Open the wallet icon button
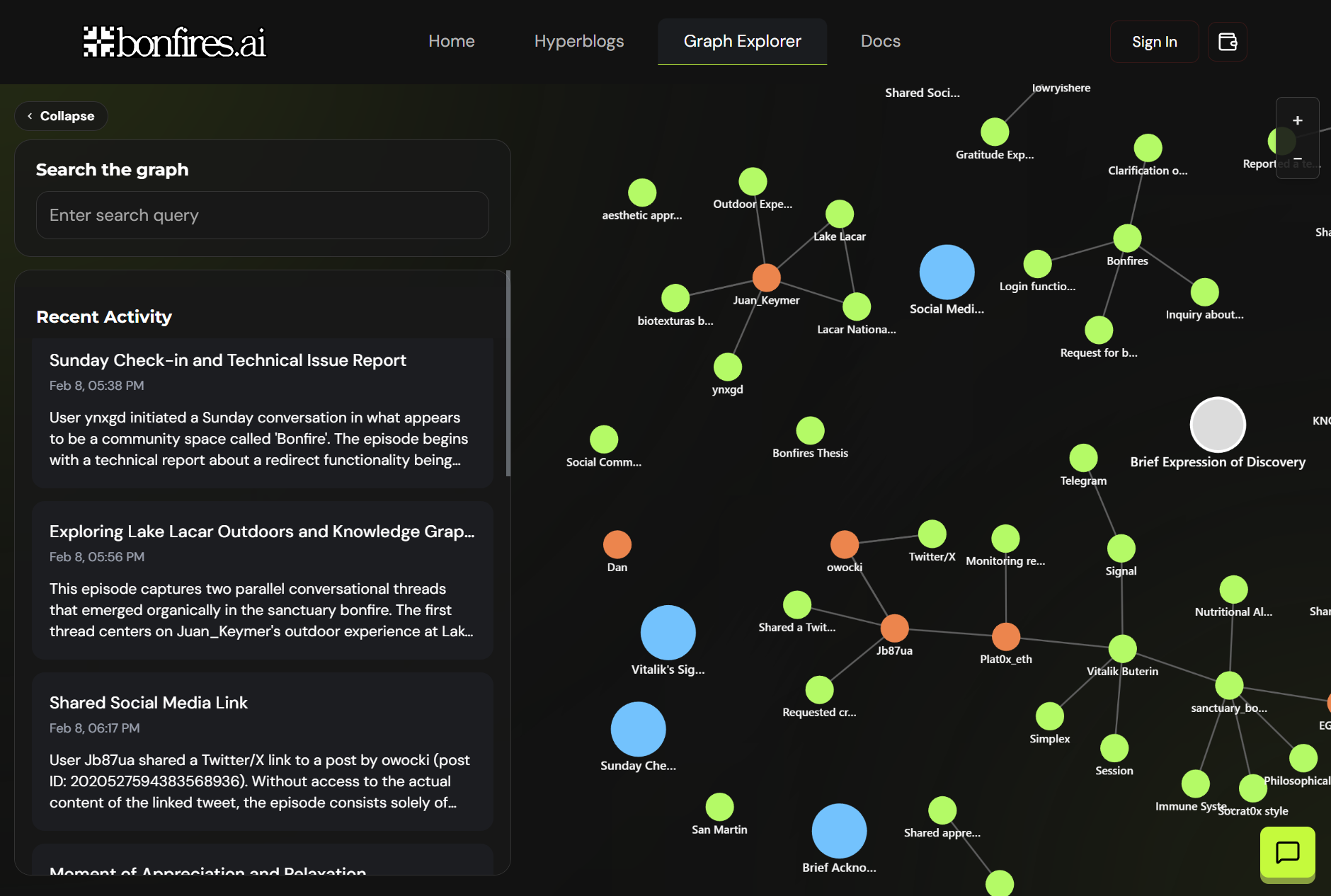 coord(1227,42)
